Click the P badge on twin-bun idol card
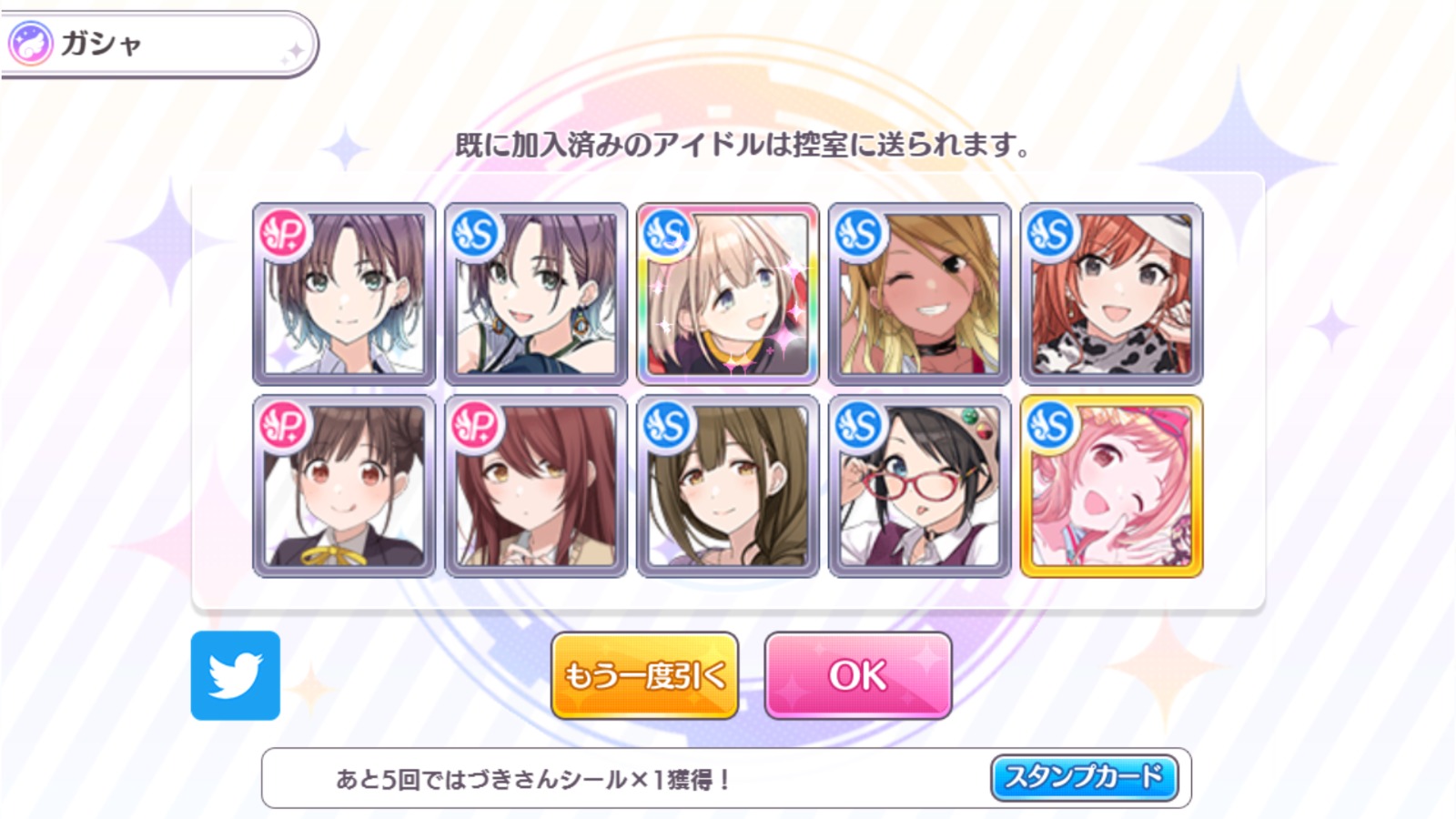Image resolution: width=1456 pixels, height=819 pixels. [x=284, y=425]
